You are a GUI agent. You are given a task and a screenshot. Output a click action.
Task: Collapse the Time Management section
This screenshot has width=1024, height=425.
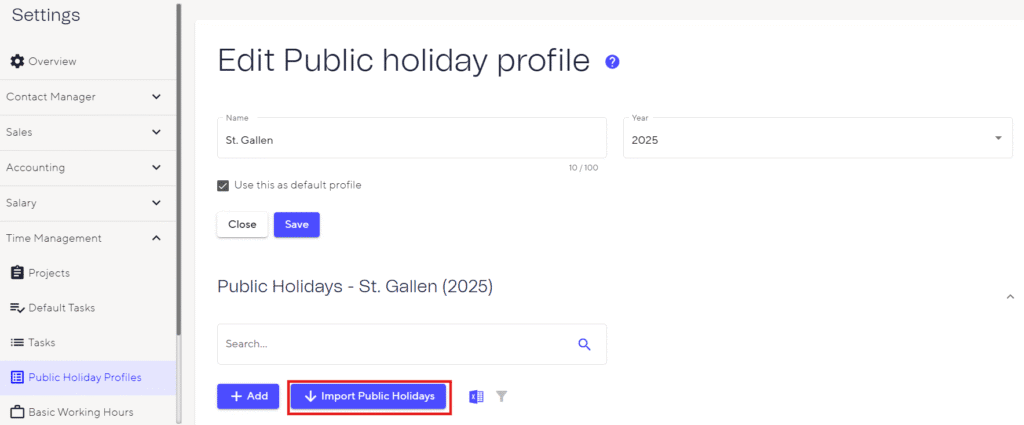[x=156, y=238]
